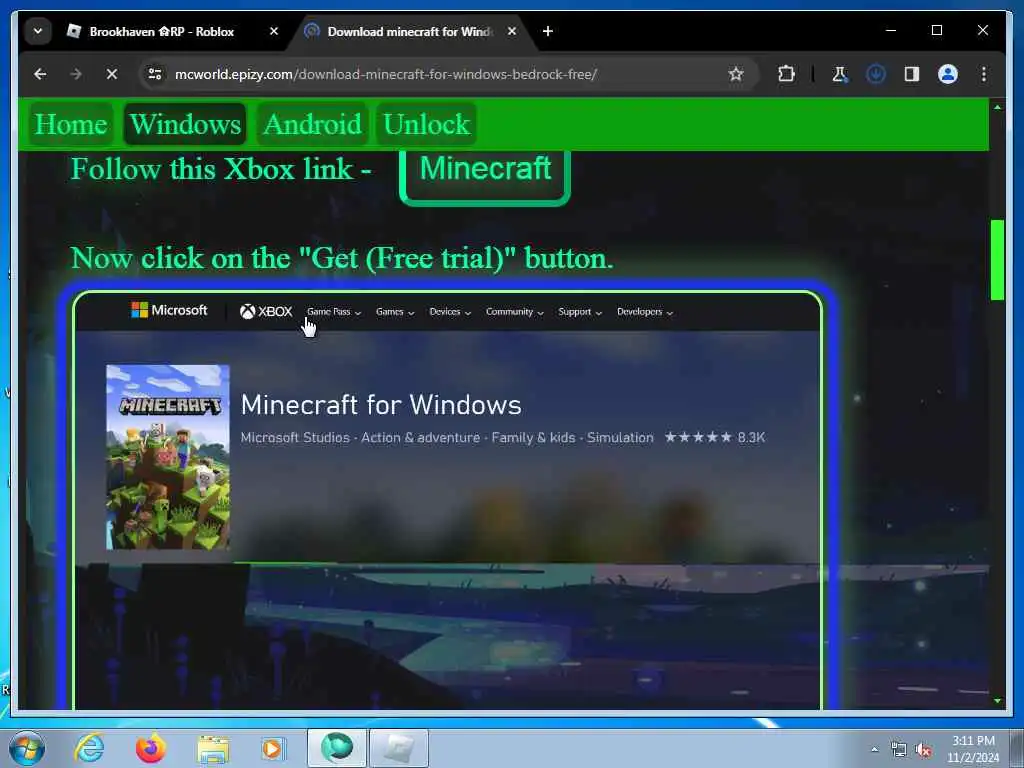Open the Android section of the site
Viewport: 1024px width, 768px height.
(312, 124)
